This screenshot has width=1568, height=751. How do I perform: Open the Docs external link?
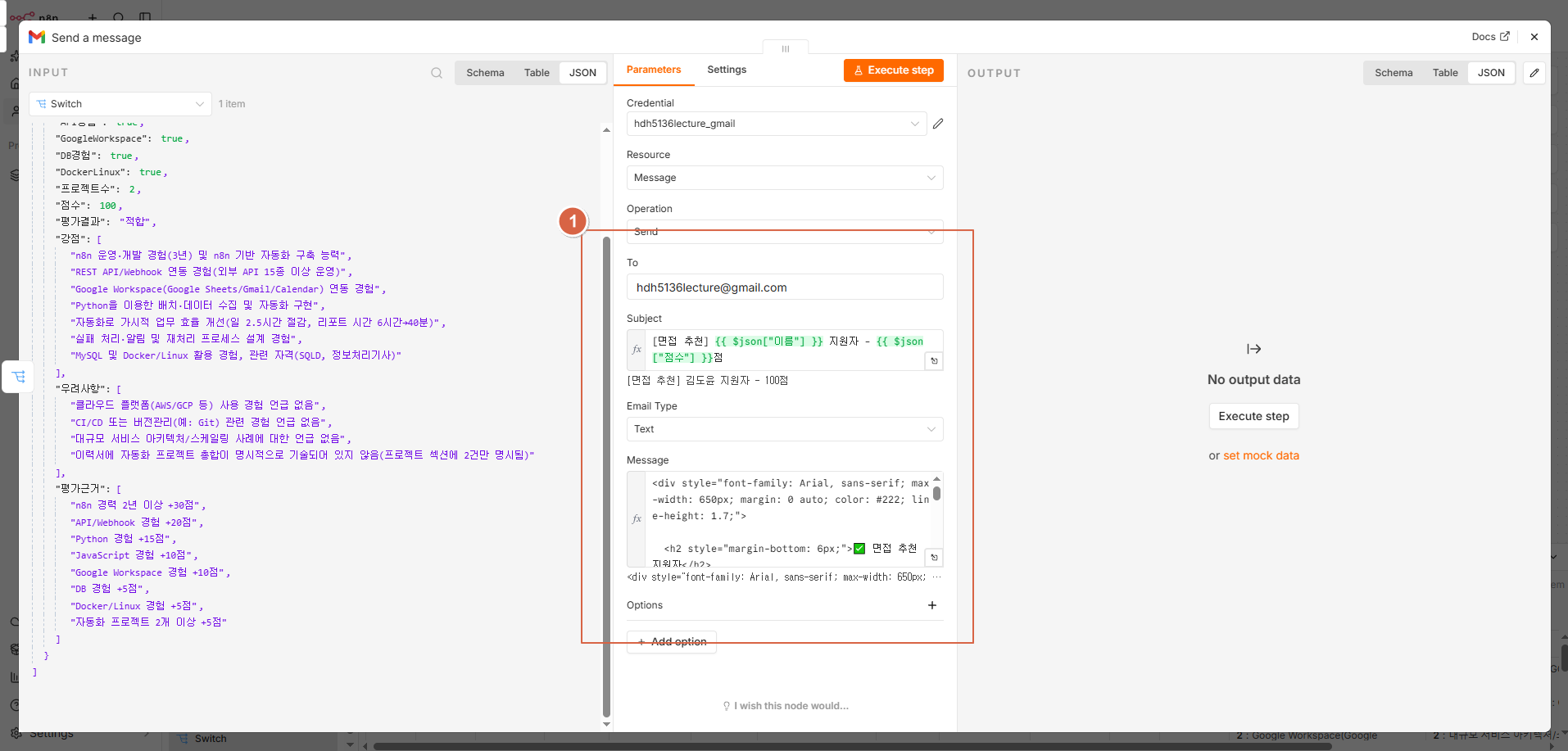click(x=1490, y=37)
